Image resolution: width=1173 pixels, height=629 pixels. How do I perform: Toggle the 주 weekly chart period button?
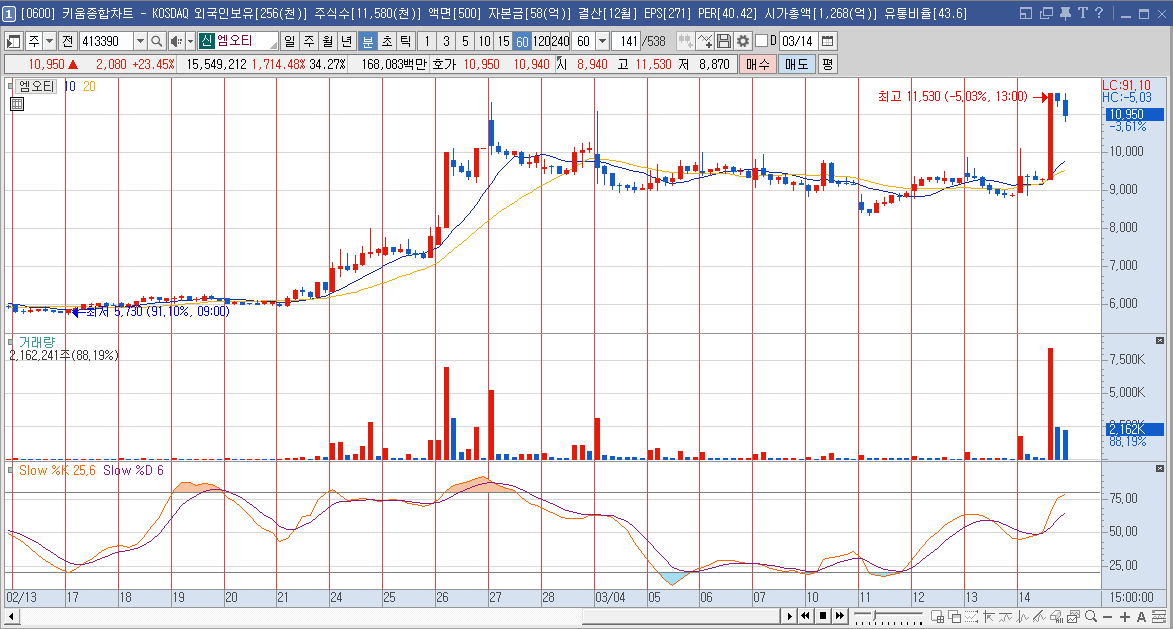309,41
